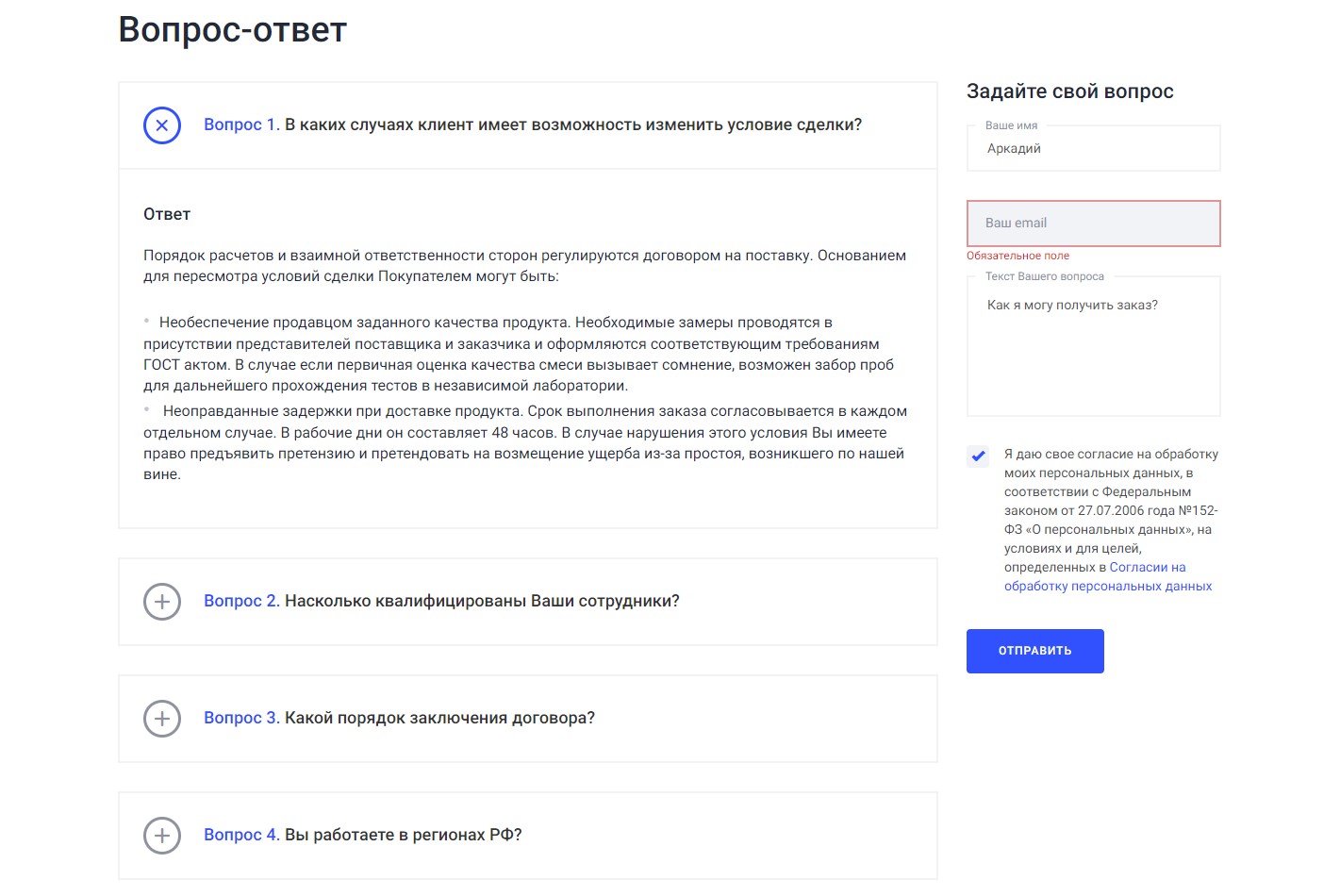
Task: Click the question text area
Action: pyautogui.click(x=1093, y=349)
